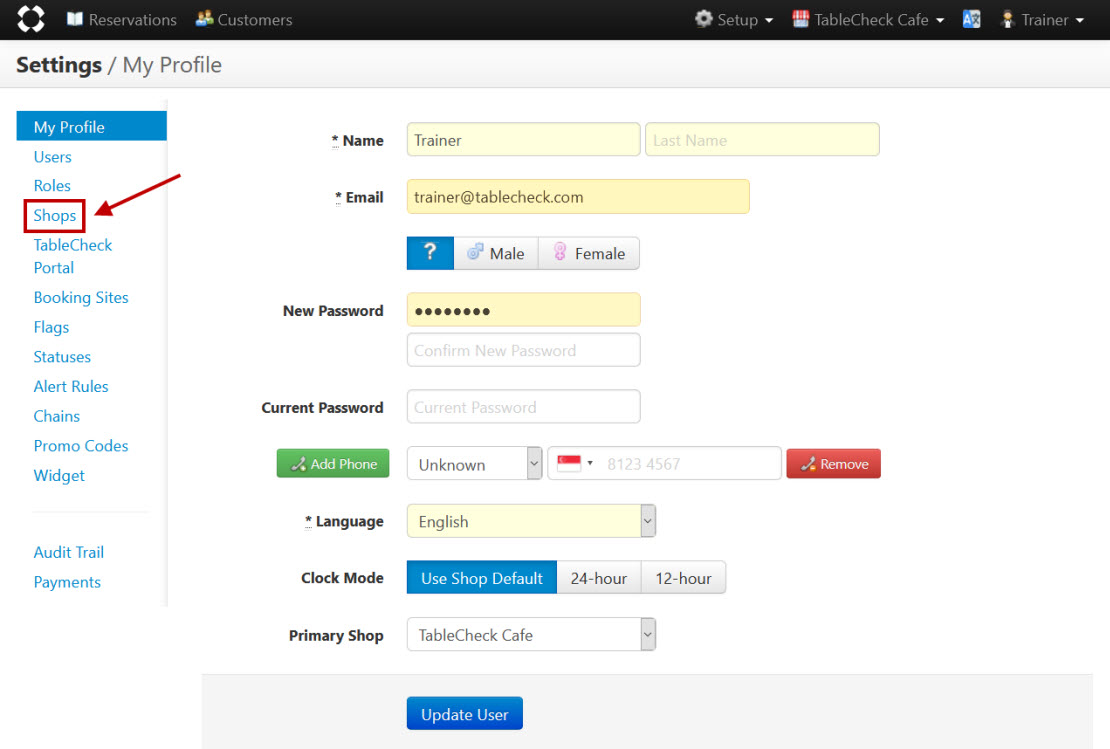
Task: Click the Update User button
Action: (x=464, y=714)
